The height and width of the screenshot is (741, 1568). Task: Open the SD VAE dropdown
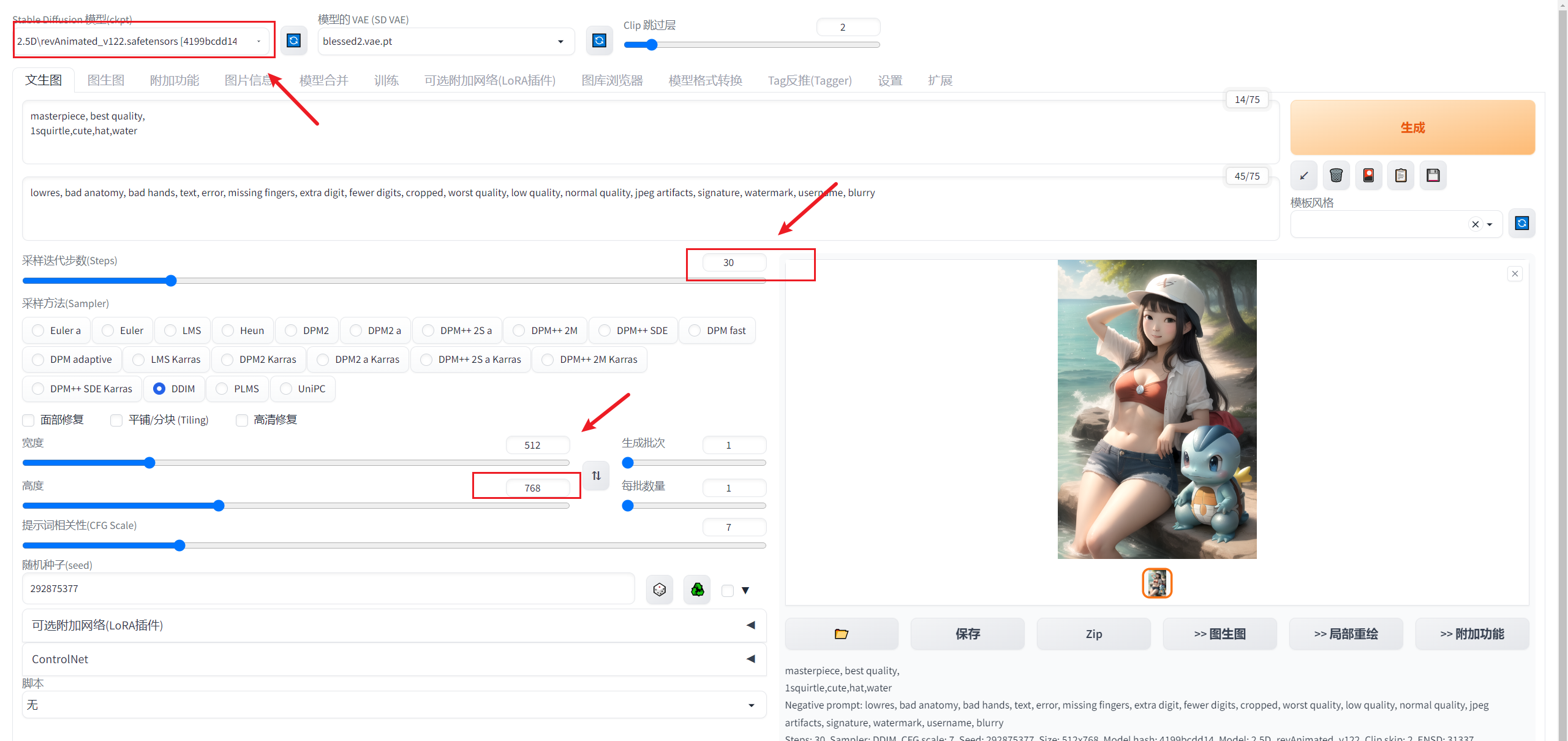coord(446,41)
